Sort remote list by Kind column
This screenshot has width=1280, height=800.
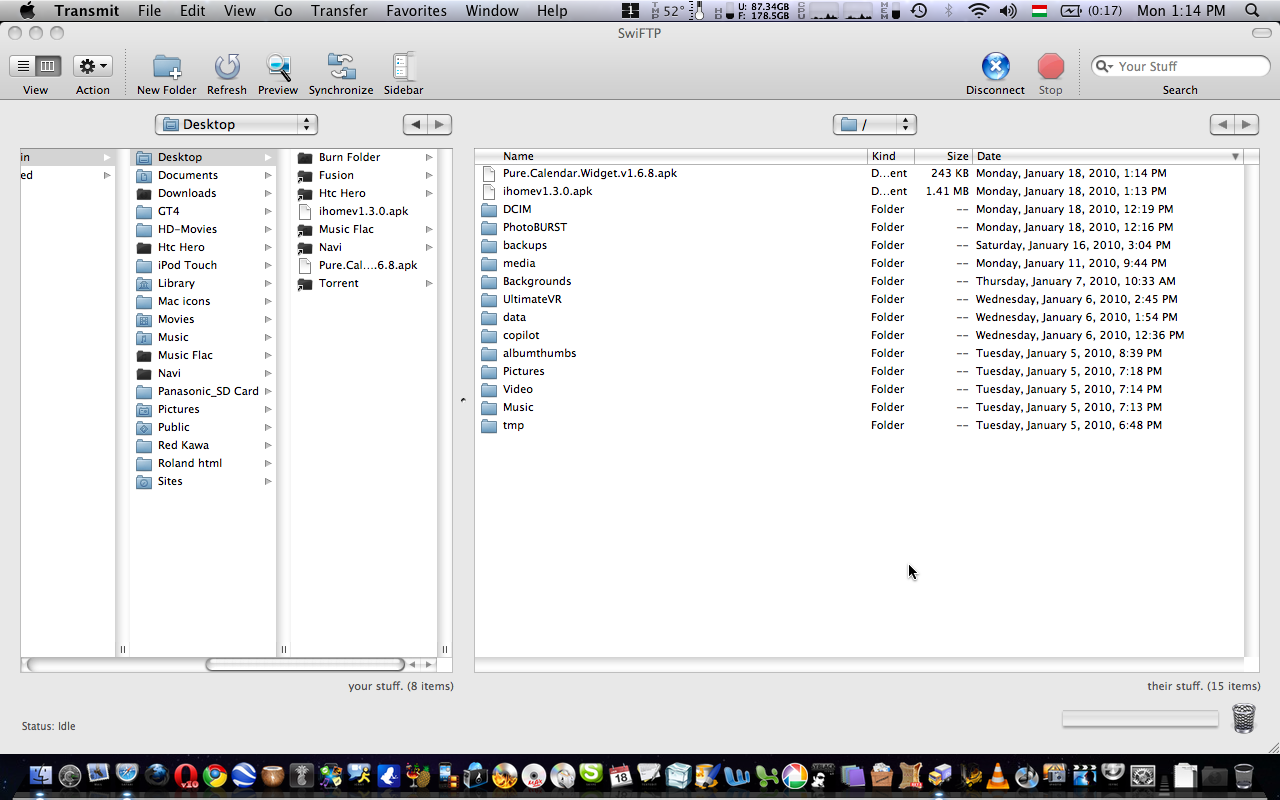click(891, 156)
